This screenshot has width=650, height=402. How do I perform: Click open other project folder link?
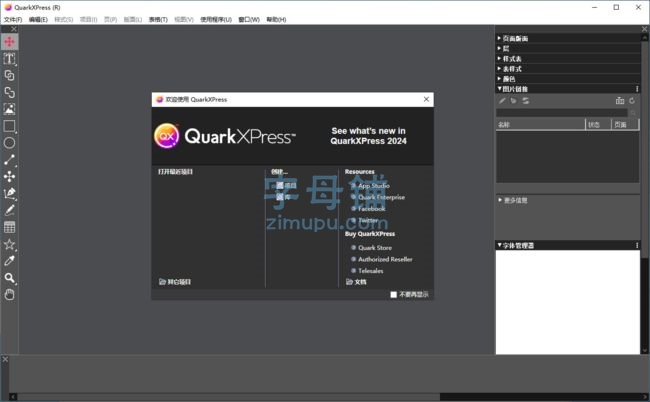pyautogui.click(x=175, y=282)
